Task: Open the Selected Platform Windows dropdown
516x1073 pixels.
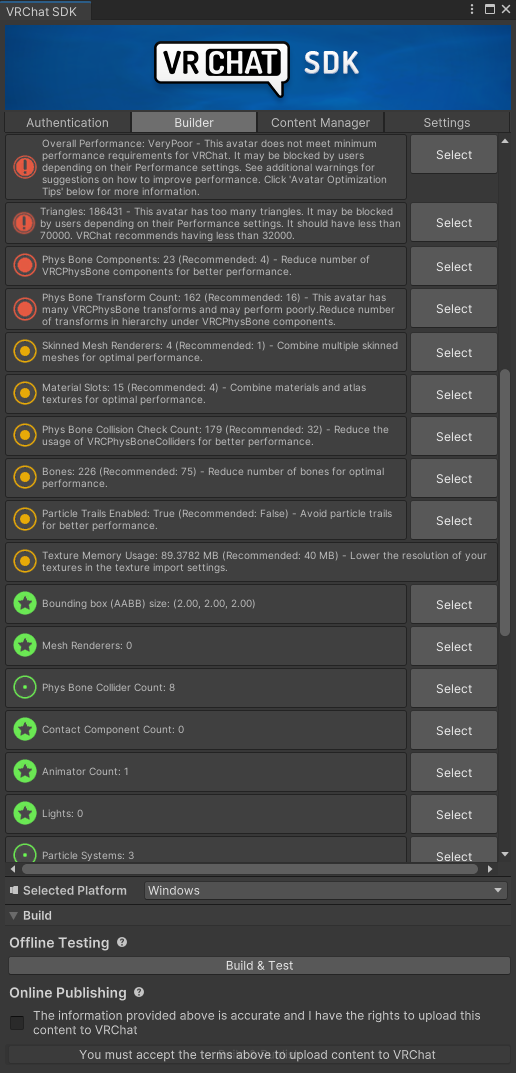Action: point(326,890)
